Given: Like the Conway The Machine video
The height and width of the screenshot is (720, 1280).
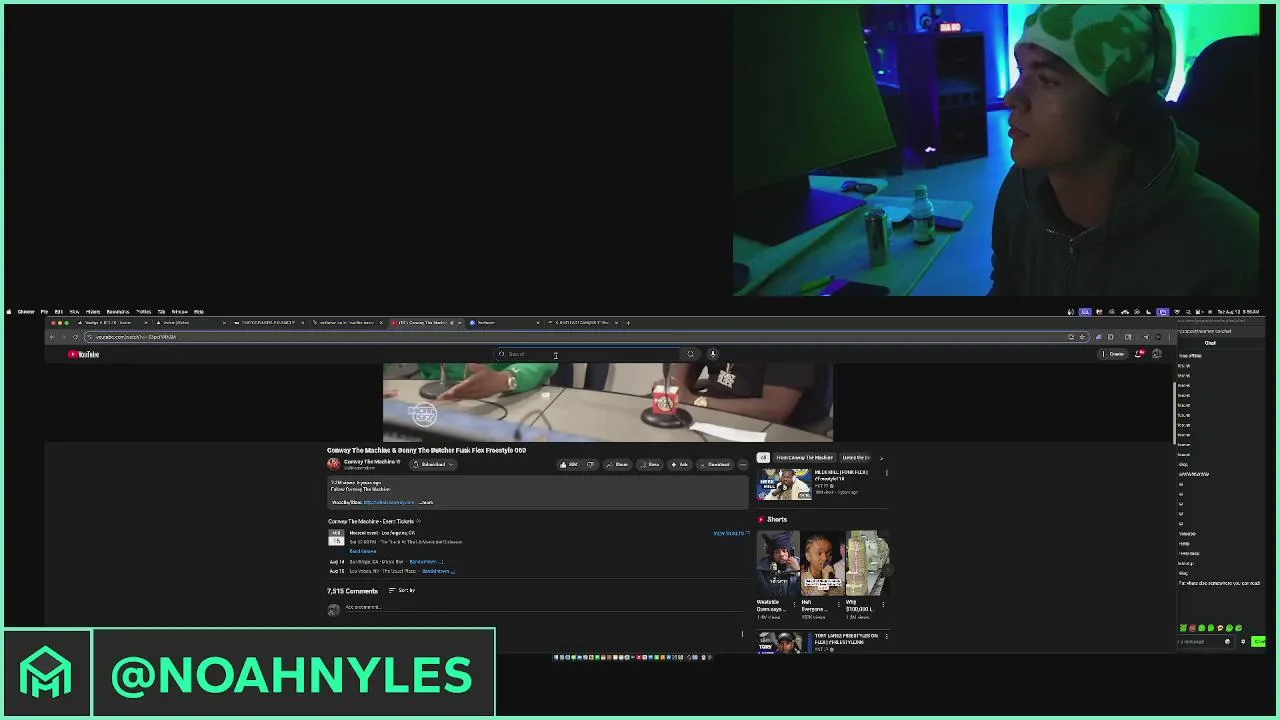Looking at the screenshot, I should click(568, 464).
